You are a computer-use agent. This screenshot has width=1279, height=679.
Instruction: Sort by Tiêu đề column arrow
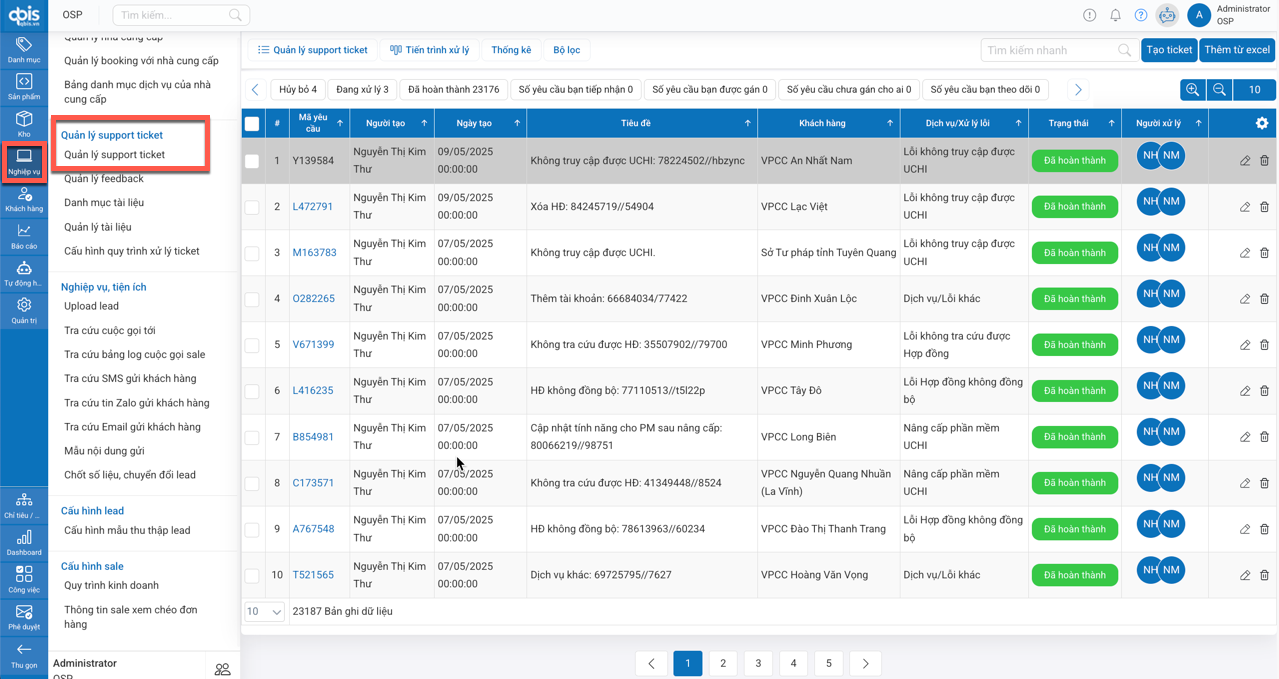click(748, 123)
